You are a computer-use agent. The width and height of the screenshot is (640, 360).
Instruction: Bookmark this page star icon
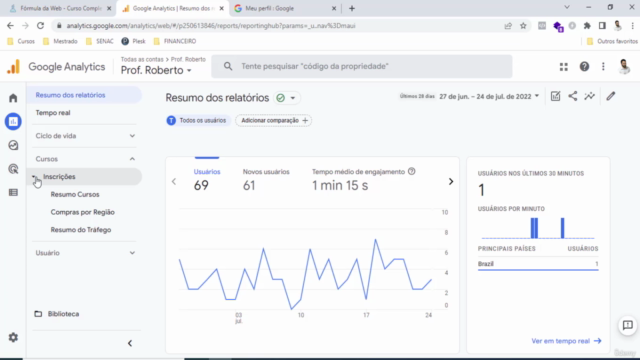(523, 26)
